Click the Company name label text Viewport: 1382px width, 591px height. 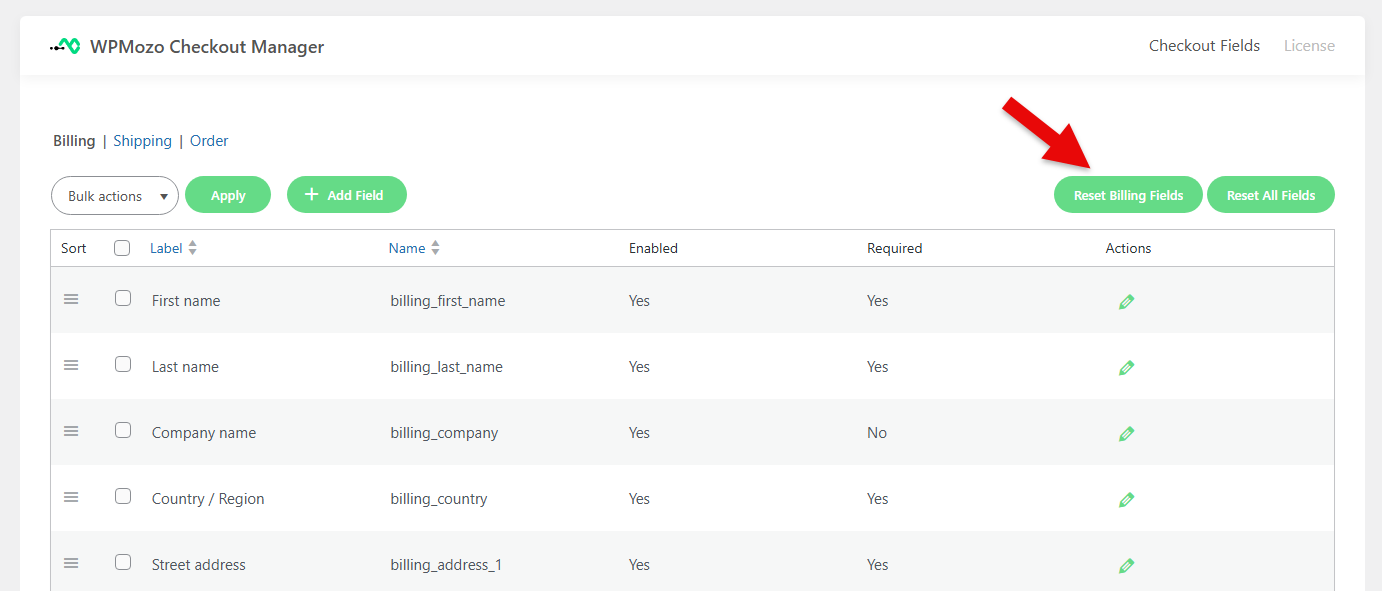(x=204, y=433)
